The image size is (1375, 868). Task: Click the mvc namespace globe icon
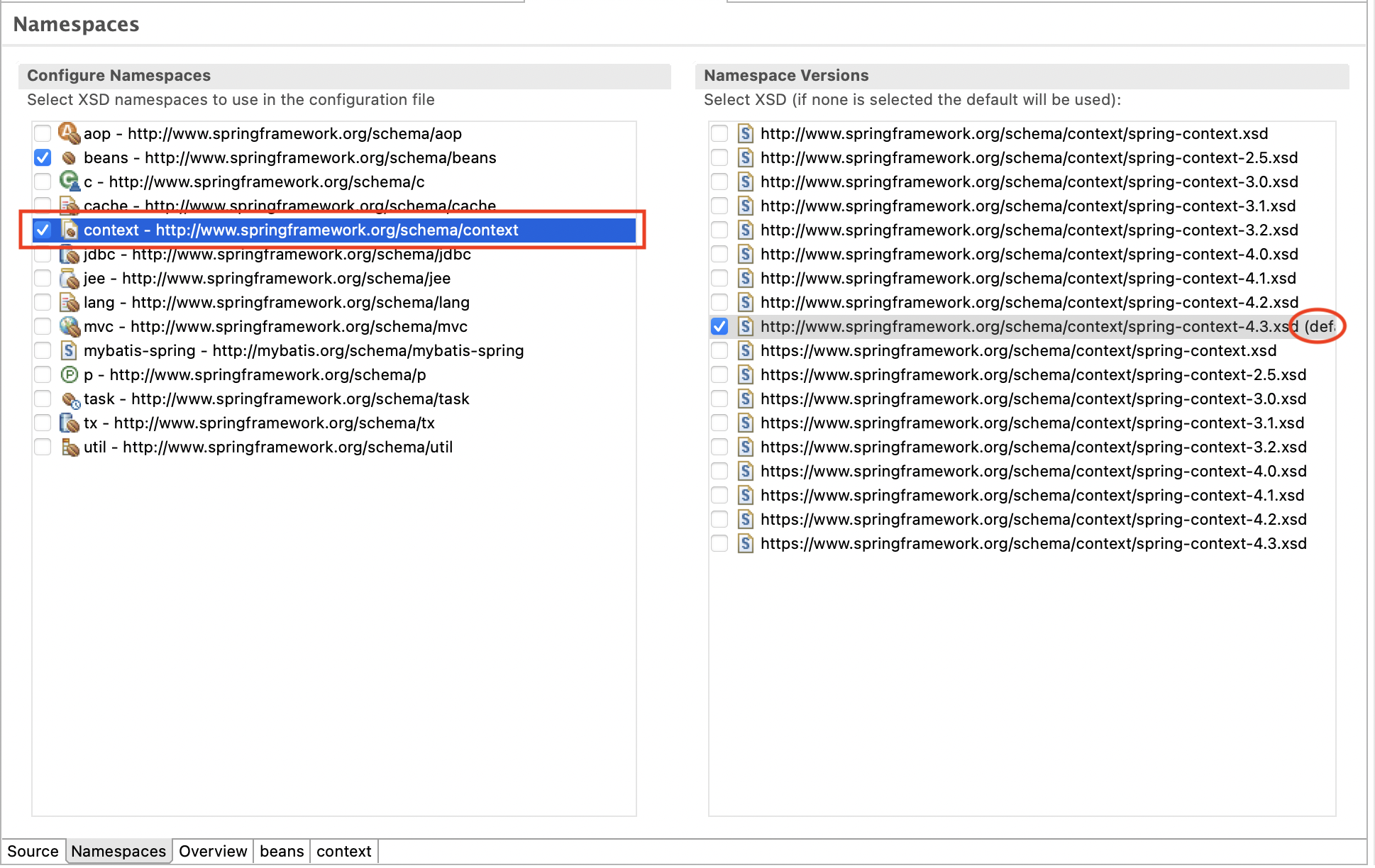(69, 326)
